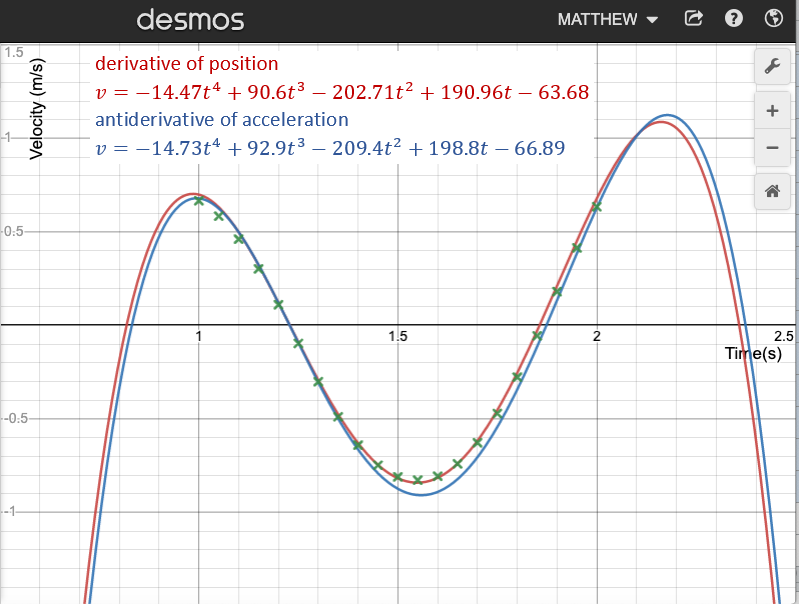Reset view with the home button
Viewport: 799px width, 604px height.
coord(773,191)
